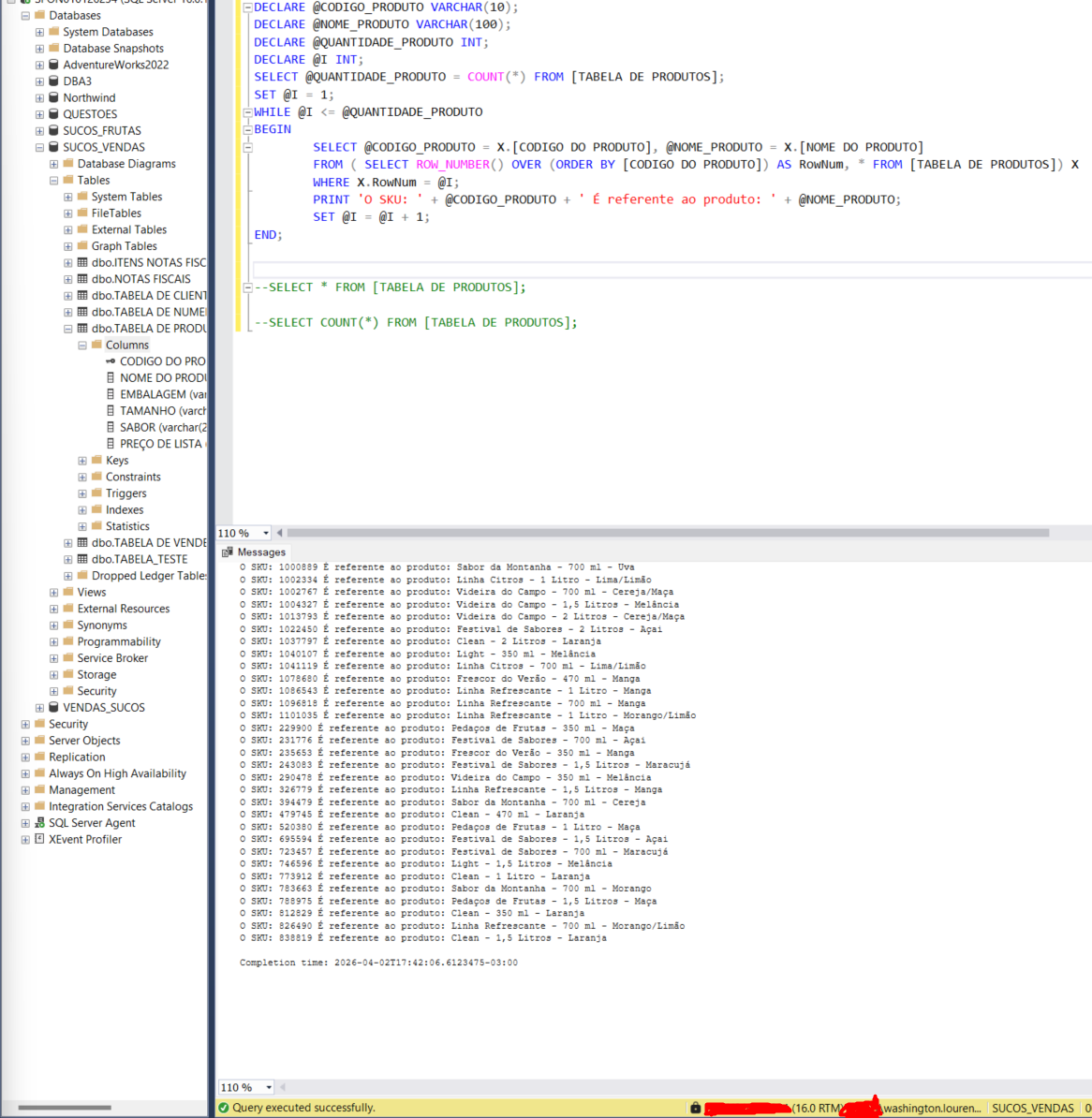The height and width of the screenshot is (1118, 1092).
Task: Collapse the SUCOS_VENDAS database node
Action: tap(39, 147)
